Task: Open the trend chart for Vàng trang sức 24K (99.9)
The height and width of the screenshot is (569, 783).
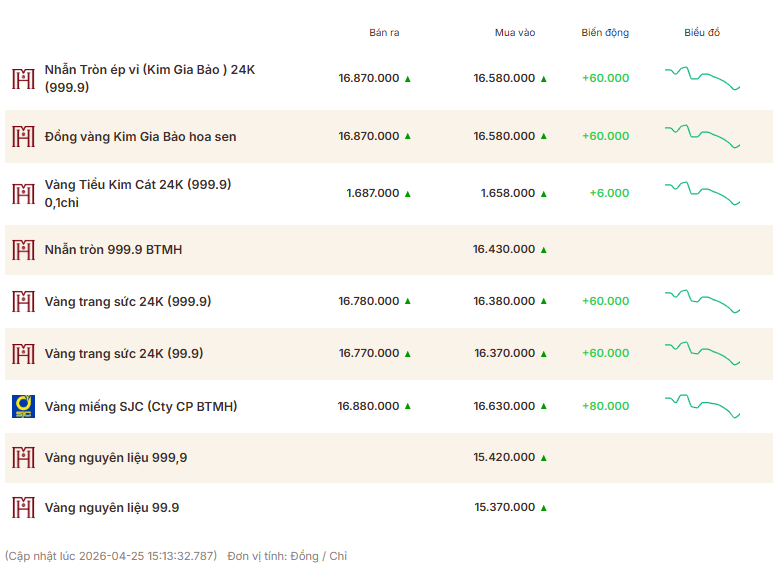Action: [x=702, y=353]
